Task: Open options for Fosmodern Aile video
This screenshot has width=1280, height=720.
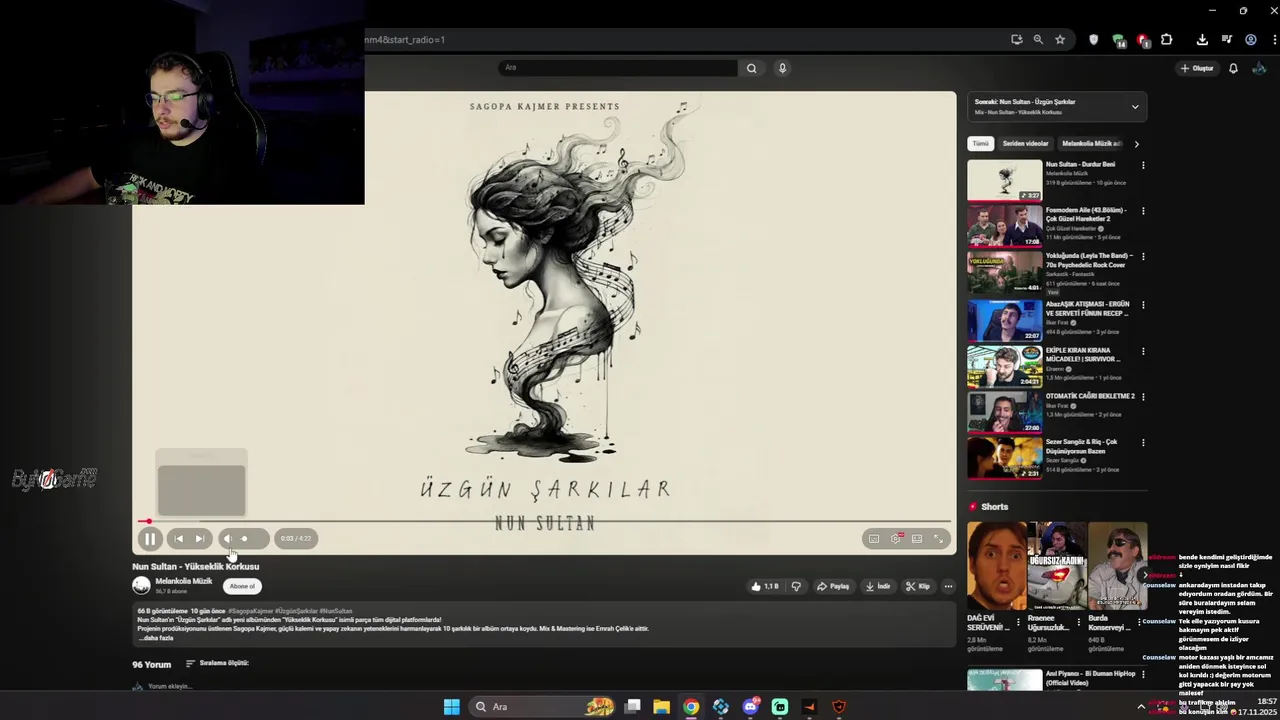Action: 1143,212
